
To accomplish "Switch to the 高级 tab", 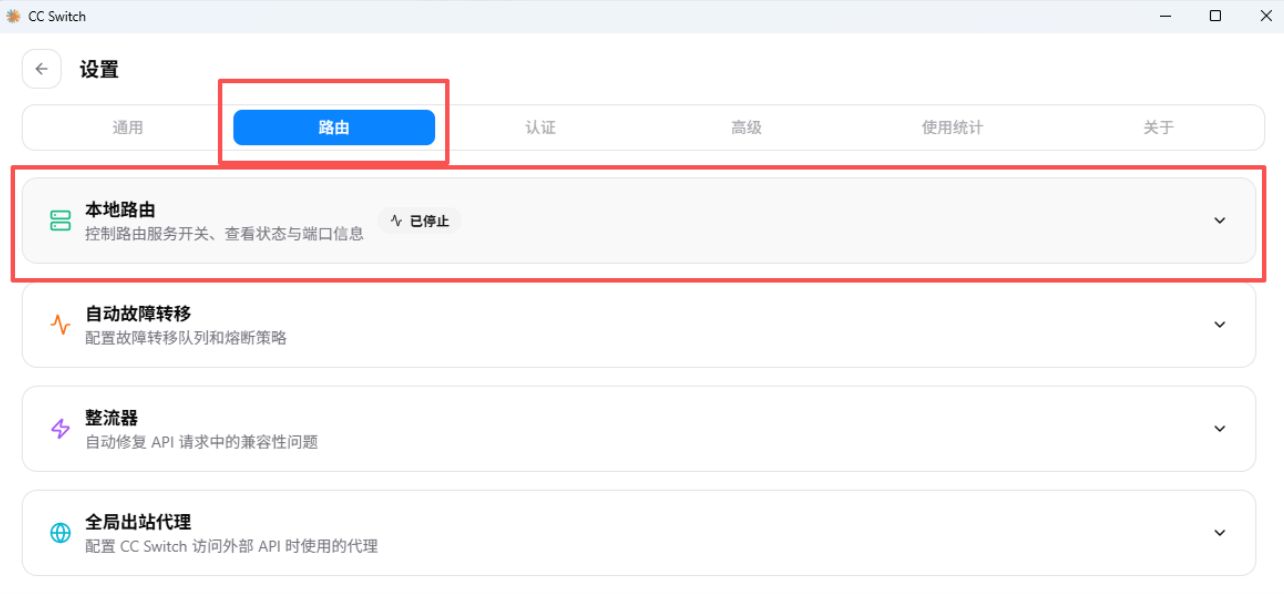I will click(x=746, y=127).
